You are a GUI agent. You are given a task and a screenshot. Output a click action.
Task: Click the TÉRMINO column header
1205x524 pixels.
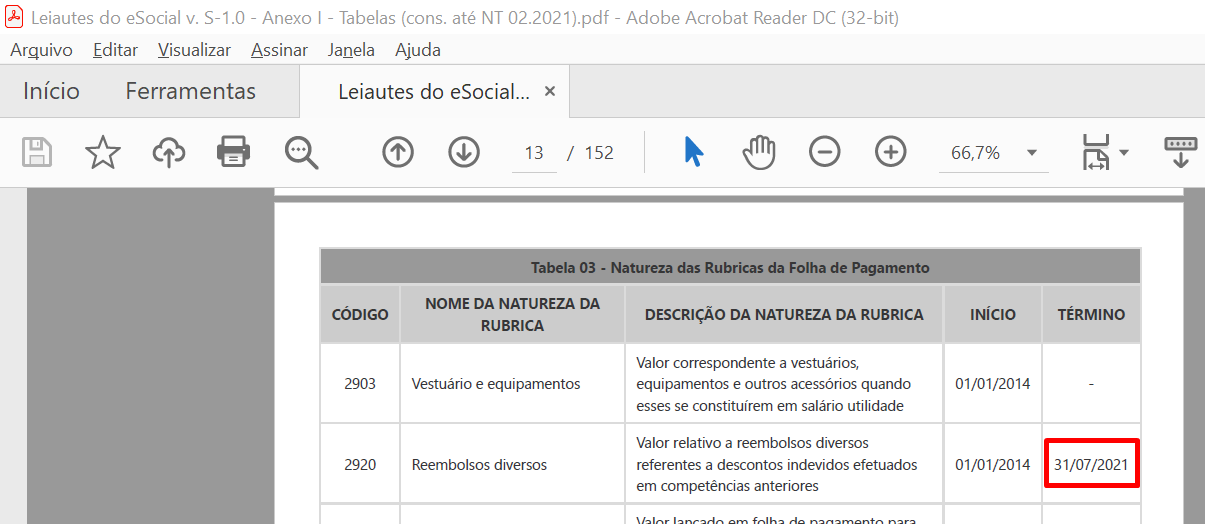(1091, 314)
